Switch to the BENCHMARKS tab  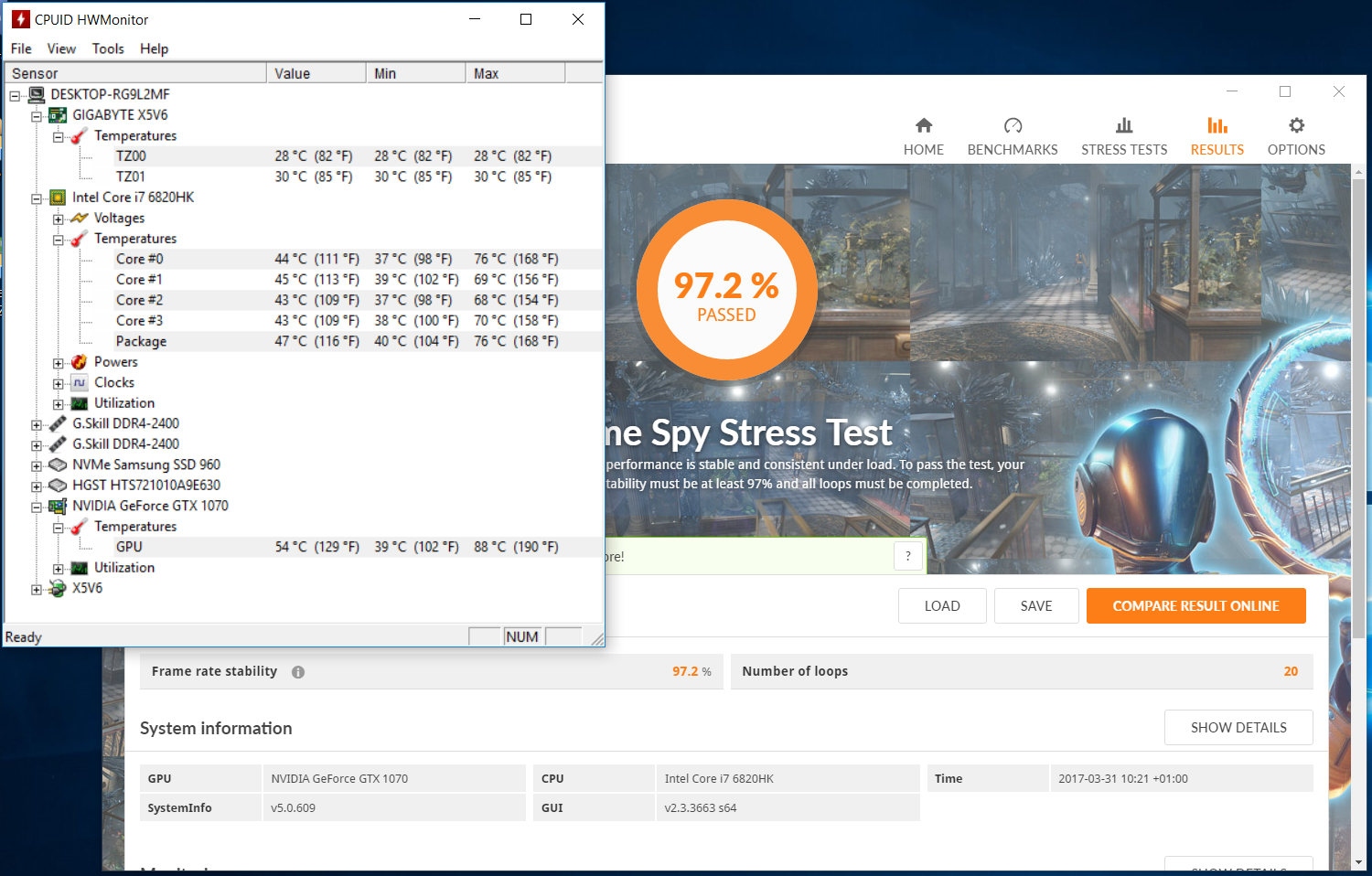[1013, 137]
